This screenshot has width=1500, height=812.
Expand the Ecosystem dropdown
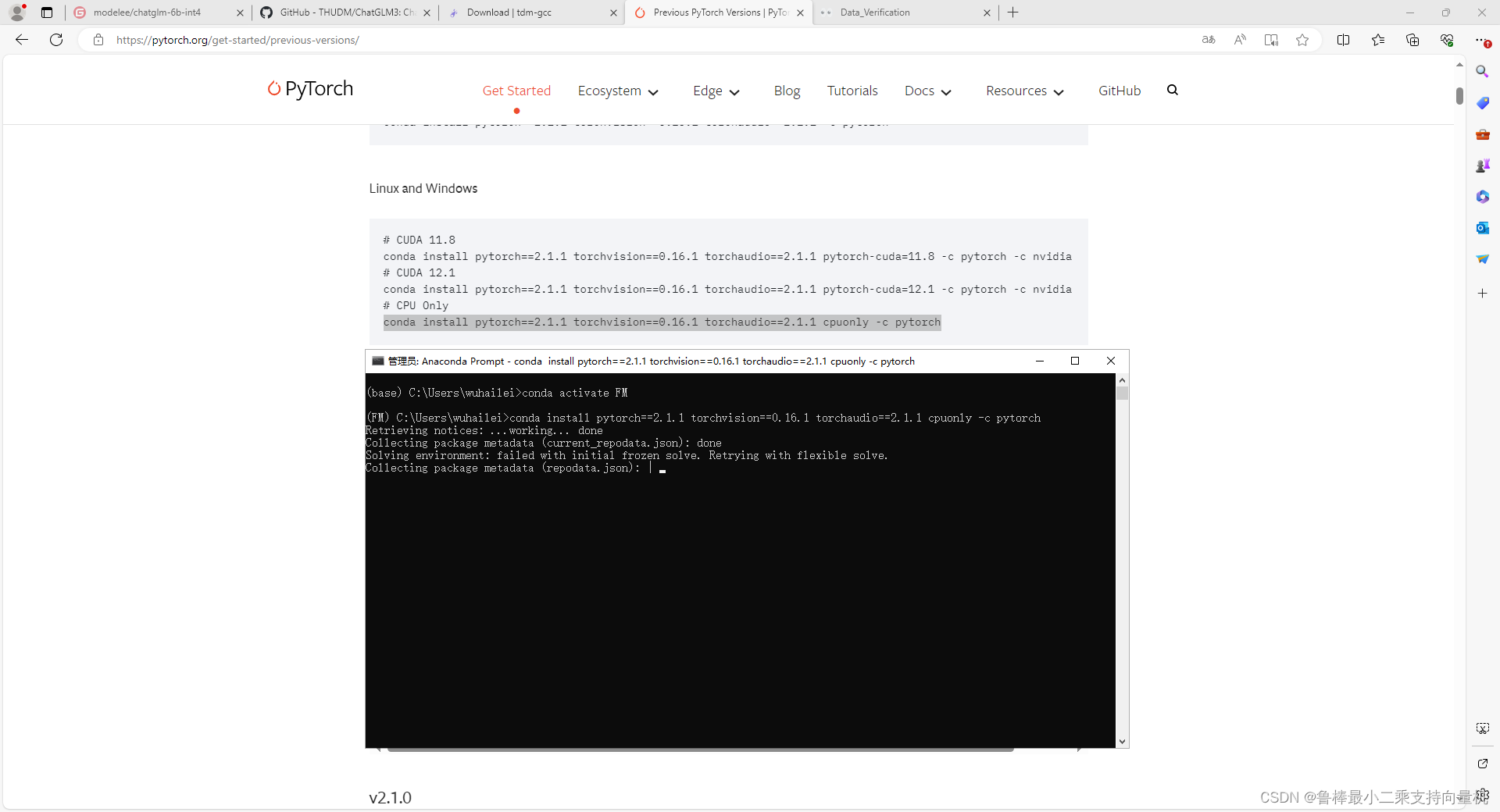tap(618, 91)
